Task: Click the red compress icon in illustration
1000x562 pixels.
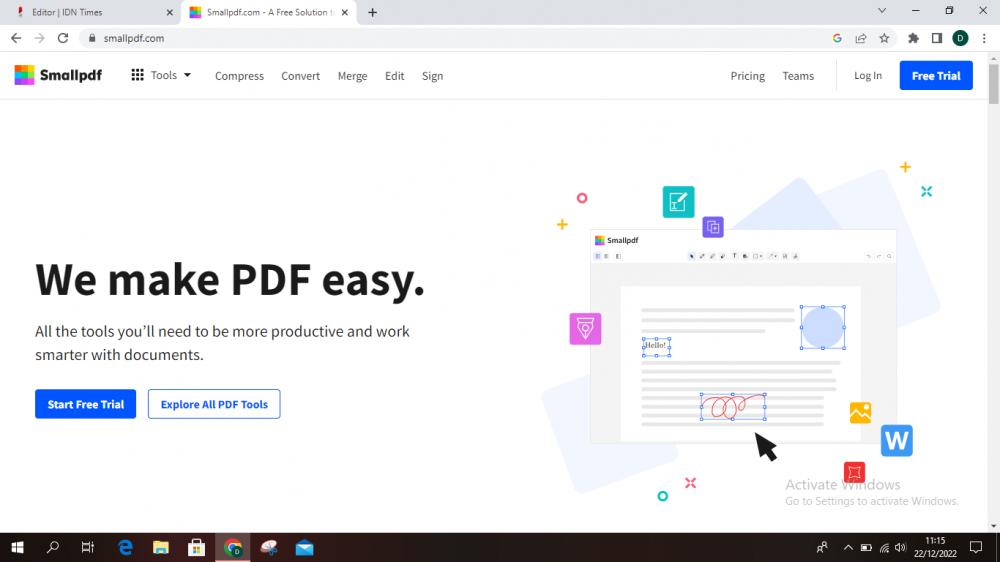Action: [854, 472]
